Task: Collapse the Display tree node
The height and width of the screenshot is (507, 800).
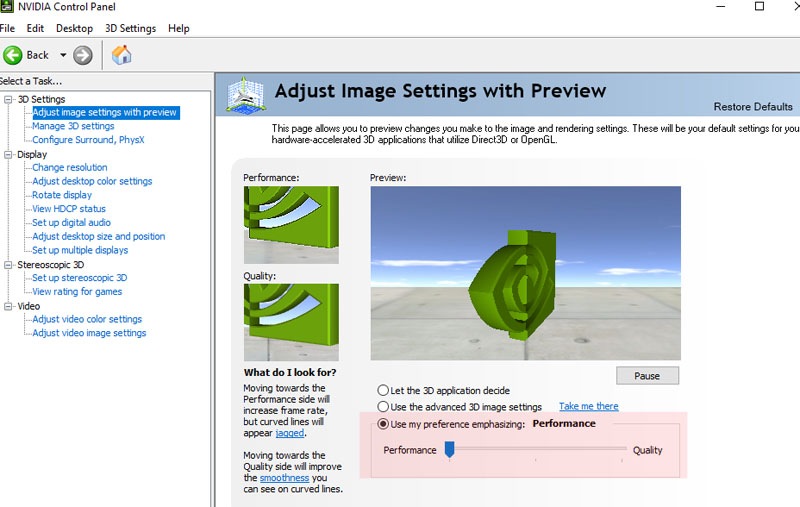Action: (8, 155)
